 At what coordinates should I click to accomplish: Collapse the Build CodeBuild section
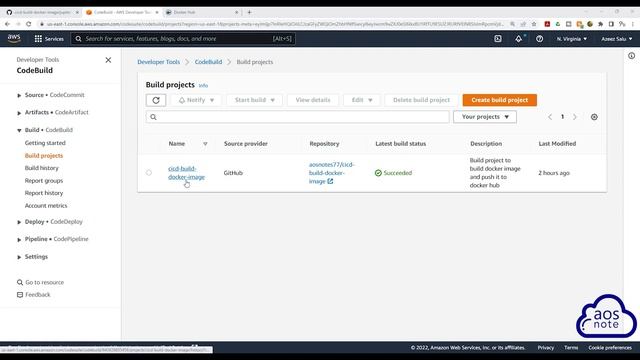point(19,130)
